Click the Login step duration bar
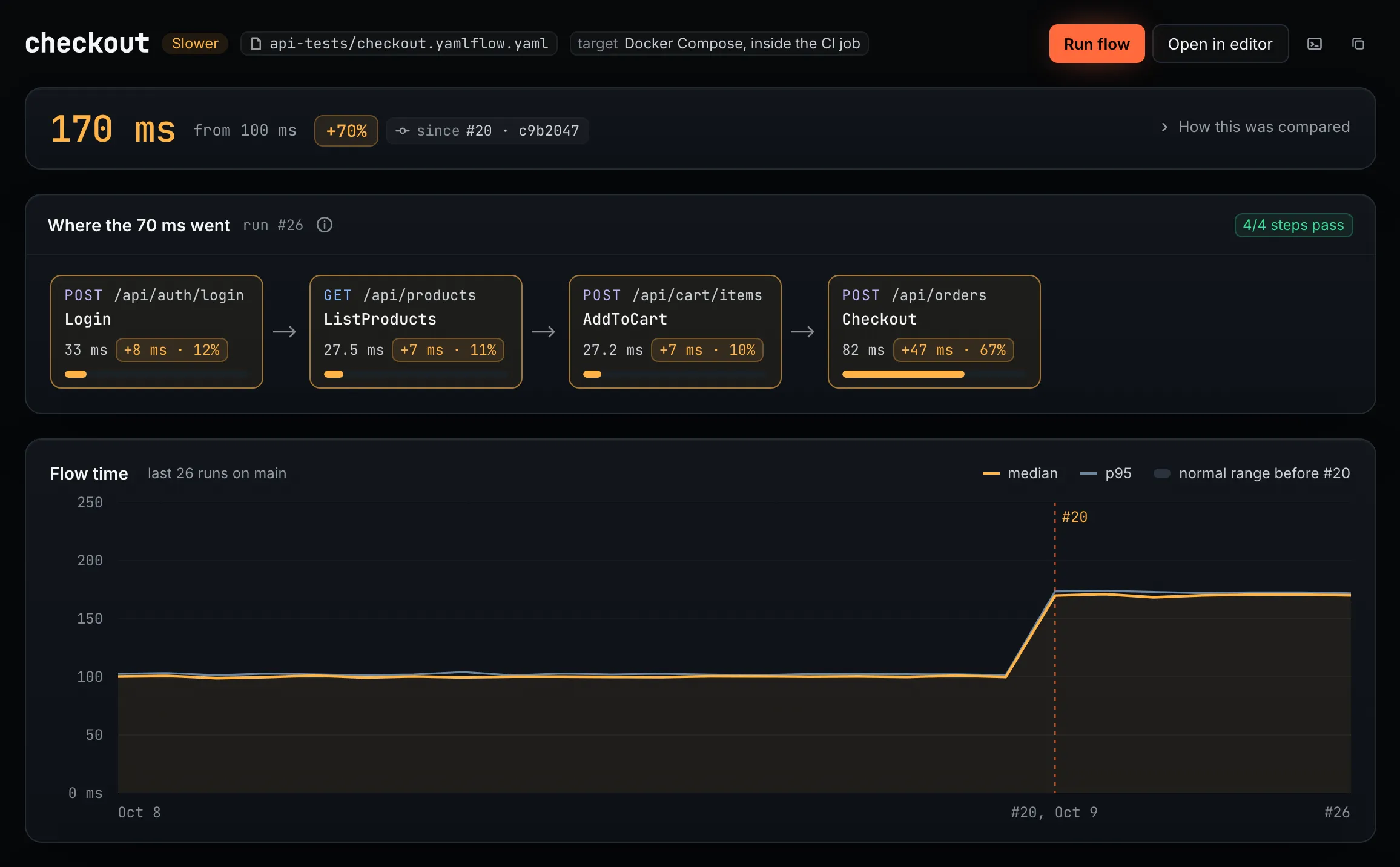 [x=156, y=374]
